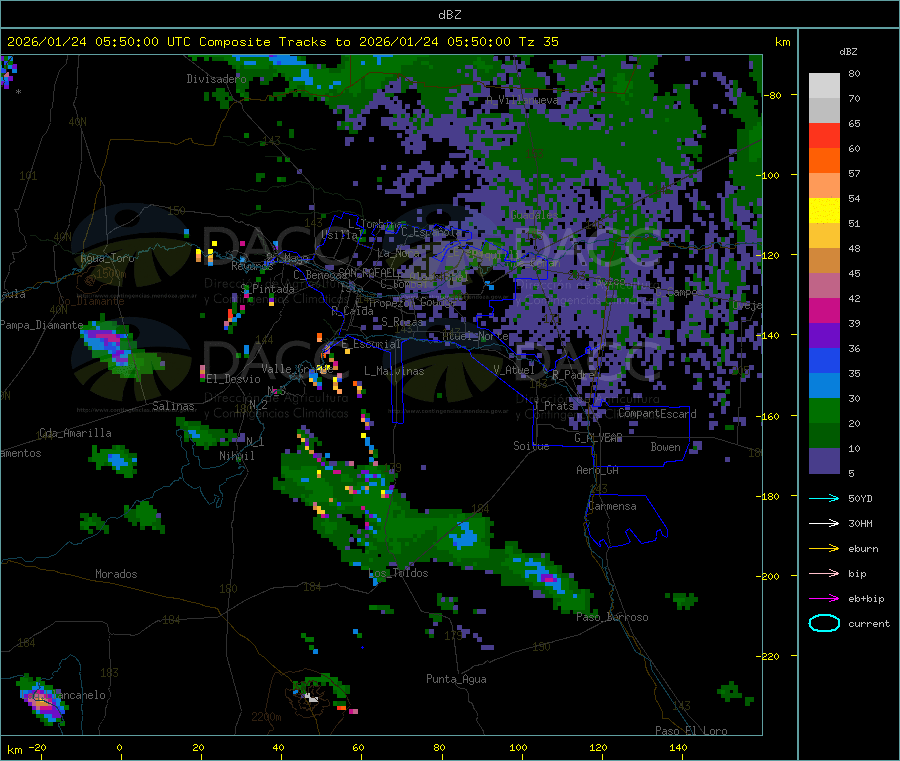Click the 'eburn' legend label
The image size is (900, 761).
coord(863,549)
